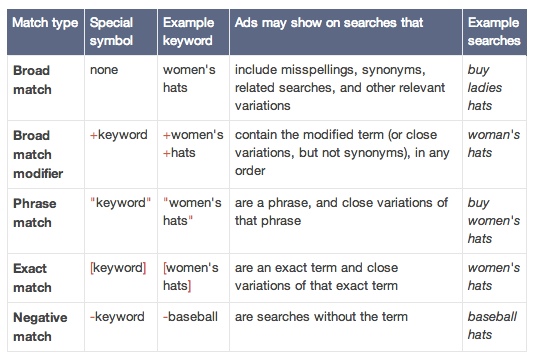This screenshot has height=363, width=534.
Task: Click the baseball hats example search
Action: point(492,326)
